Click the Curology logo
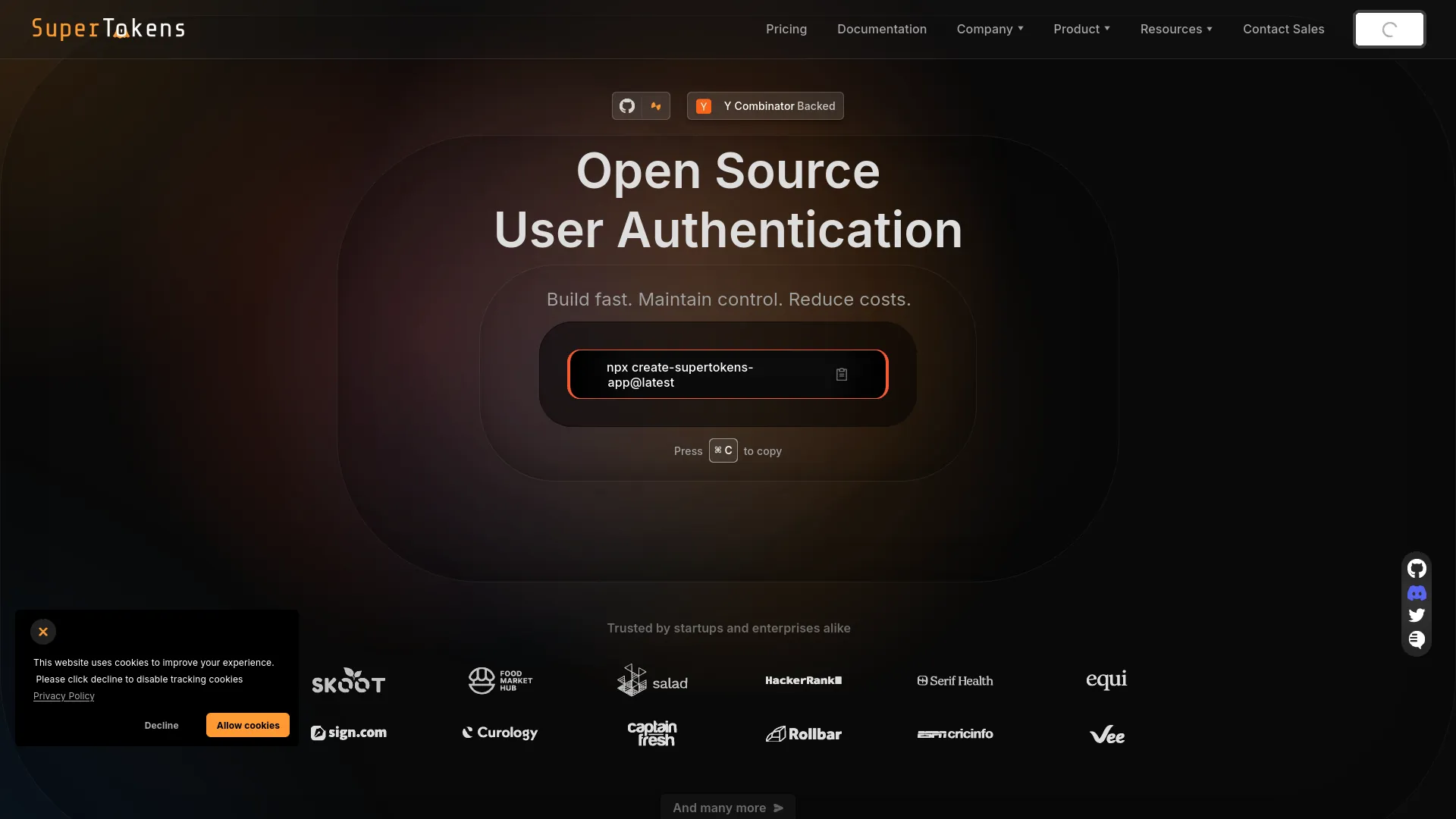Image resolution: width=1456 pixels, height=819 pixels. pyautogui.click(x=500, y=733)
